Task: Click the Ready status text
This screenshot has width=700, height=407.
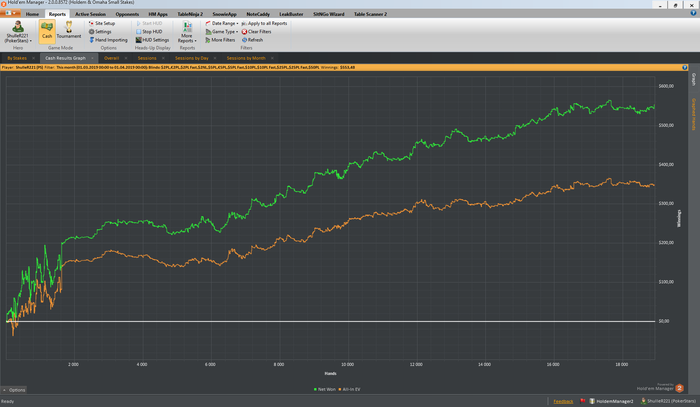Action: (x=8, y=401)
